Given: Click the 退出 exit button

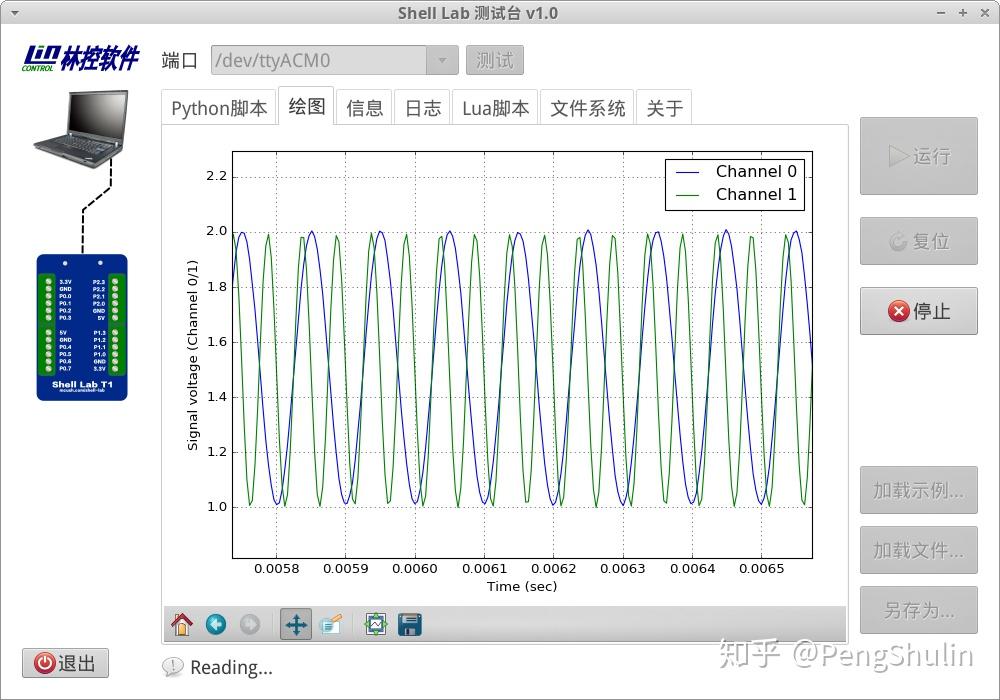Looking at the screenshot, I should (65, 662).
